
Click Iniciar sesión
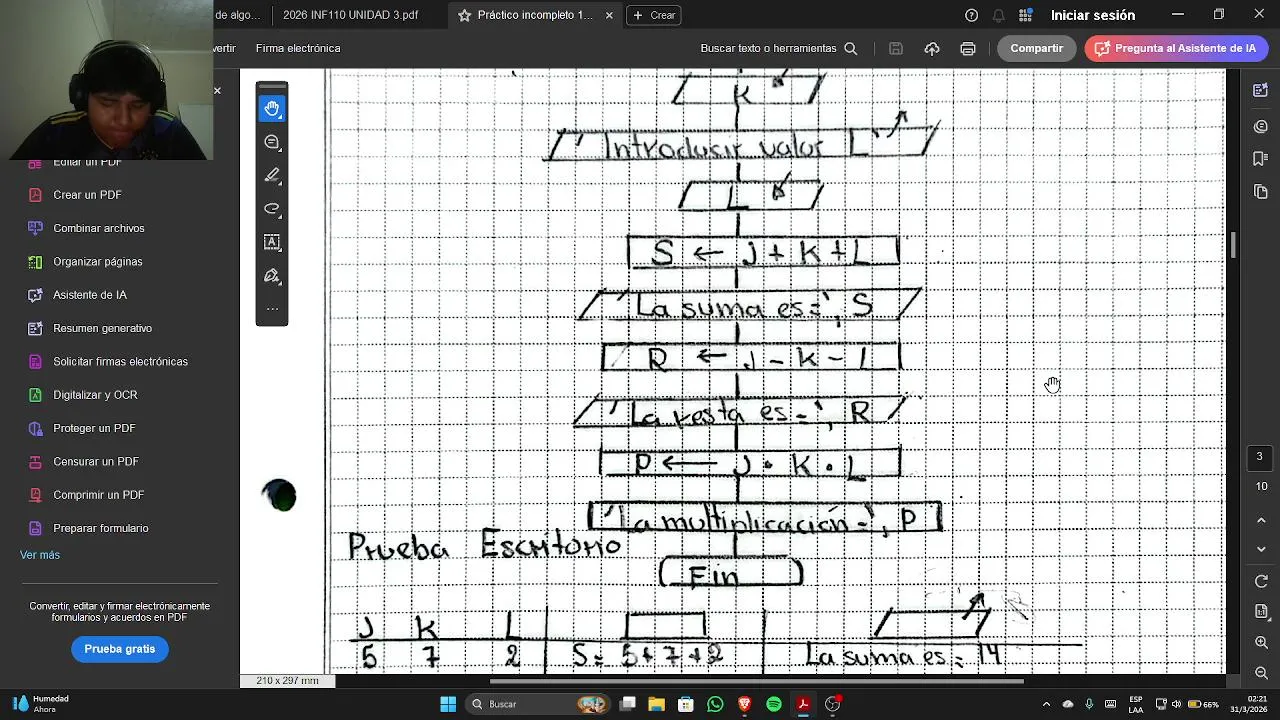coord(1093,15)
